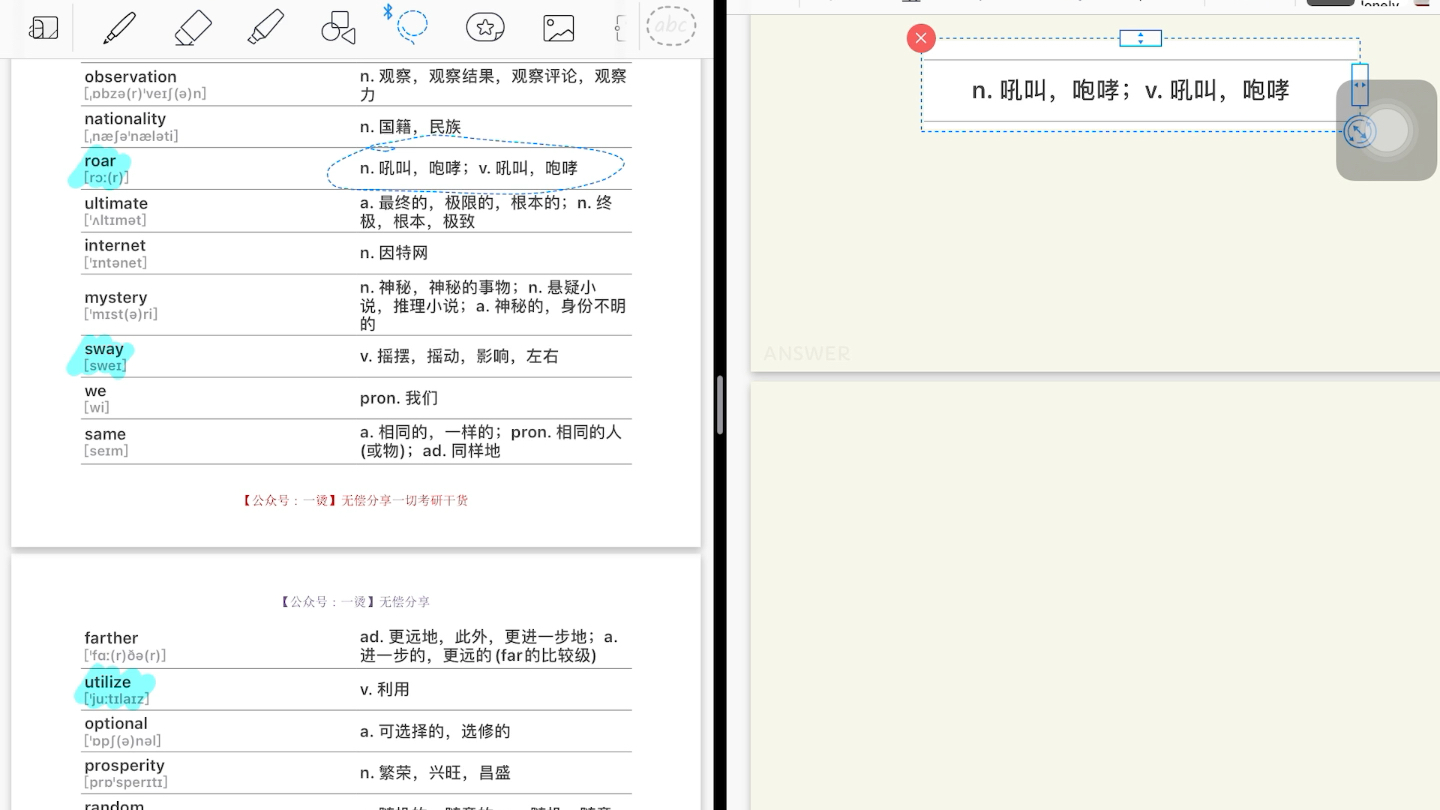Tap the phonetic "[ˈmɪst(ə)ri]" under mystery
The height and width of the screenshot is (810, 1440).
[121, 314]
